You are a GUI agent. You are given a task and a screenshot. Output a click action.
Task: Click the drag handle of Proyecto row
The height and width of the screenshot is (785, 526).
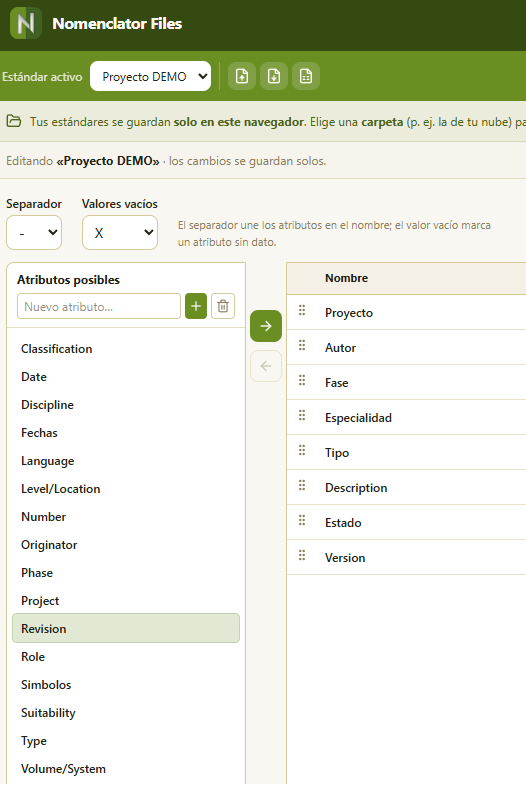(302, 310)
